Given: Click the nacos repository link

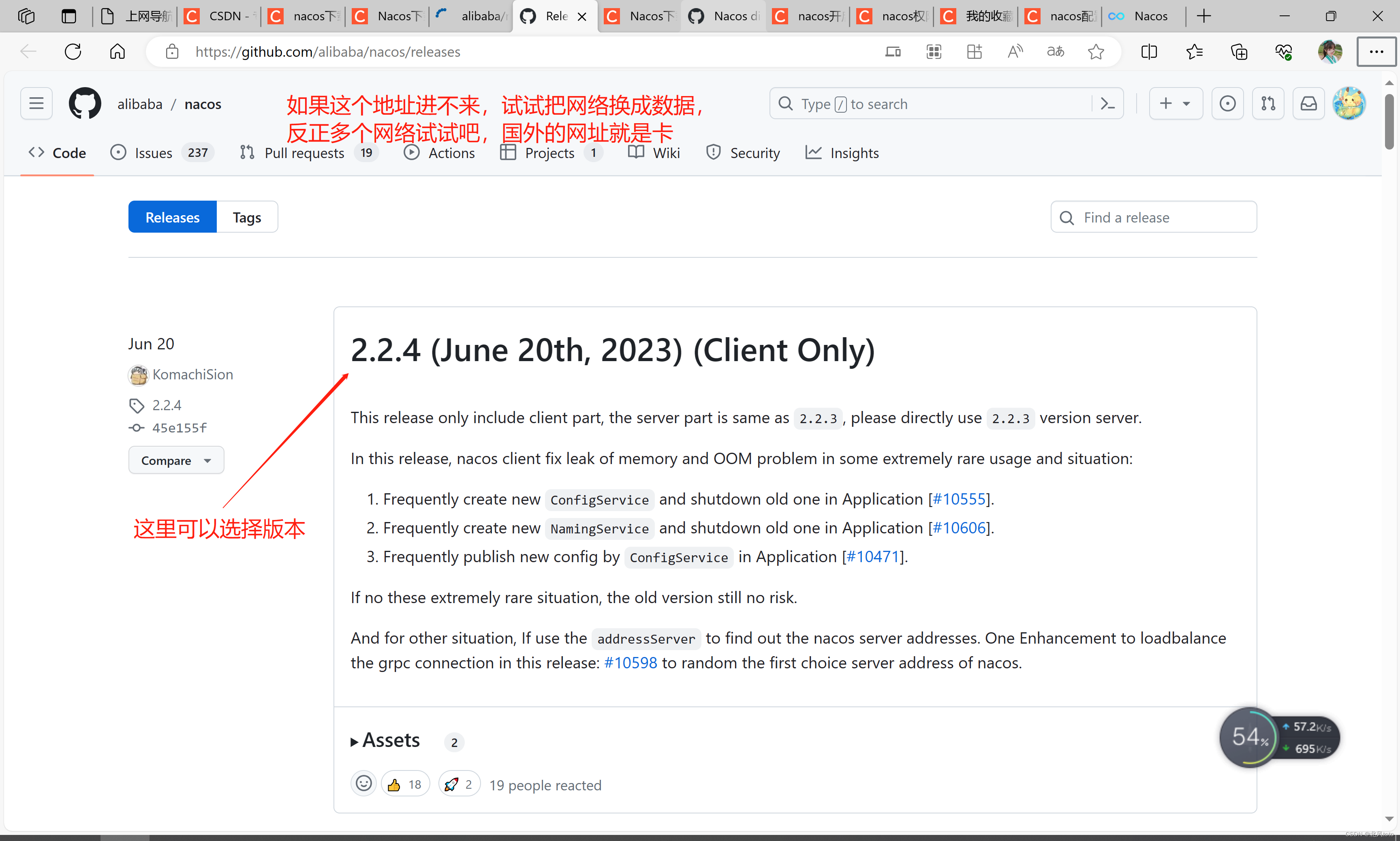Looking at the screenshot, I should coord(203,104).
